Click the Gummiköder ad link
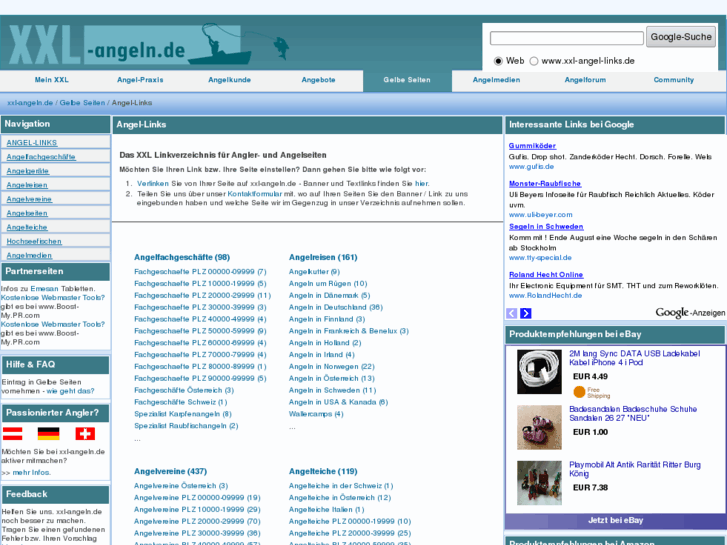This screenshot has height=545, width=727. point(532,146)
